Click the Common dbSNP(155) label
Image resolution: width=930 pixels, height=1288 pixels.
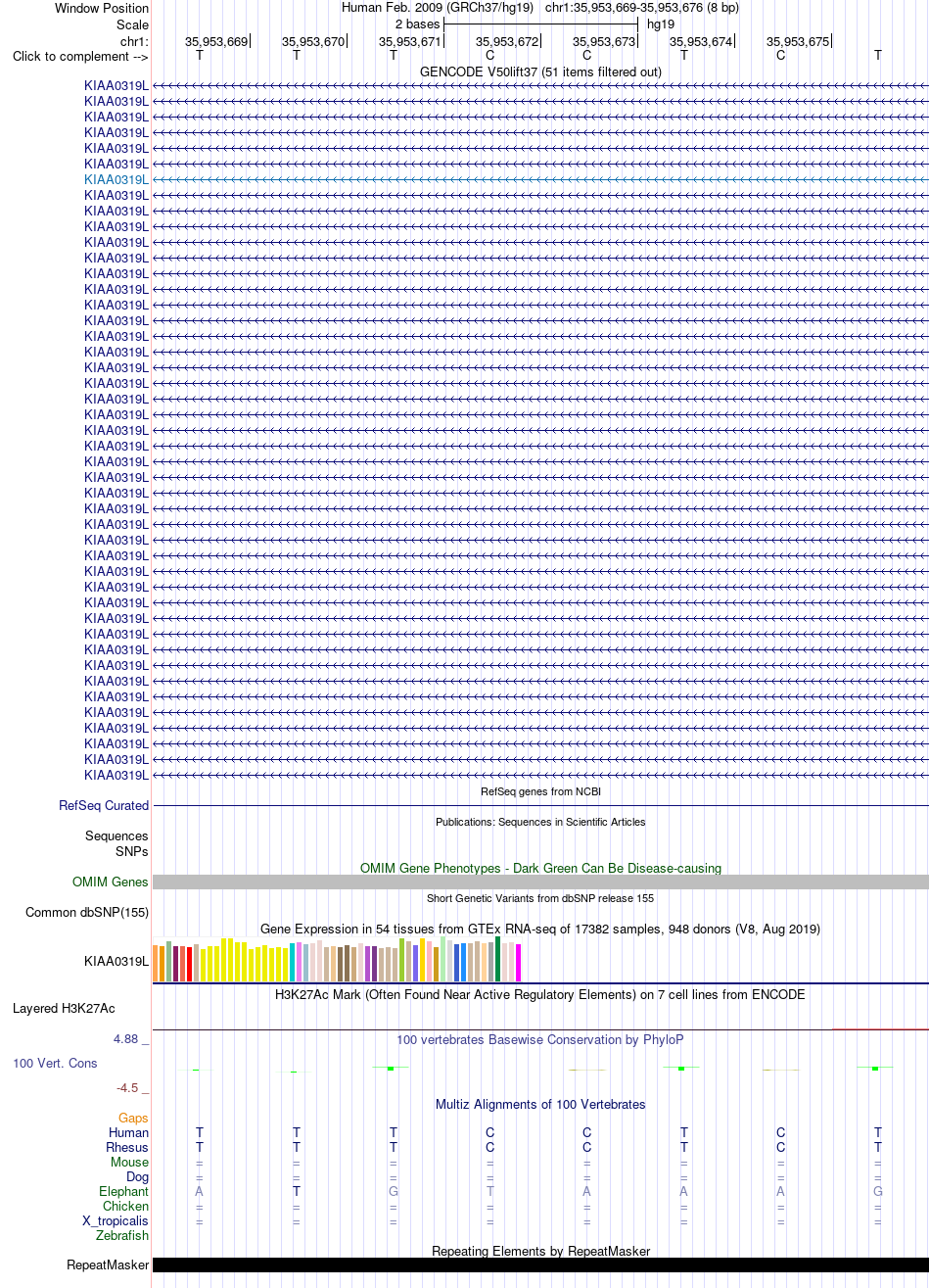[87, 912]
